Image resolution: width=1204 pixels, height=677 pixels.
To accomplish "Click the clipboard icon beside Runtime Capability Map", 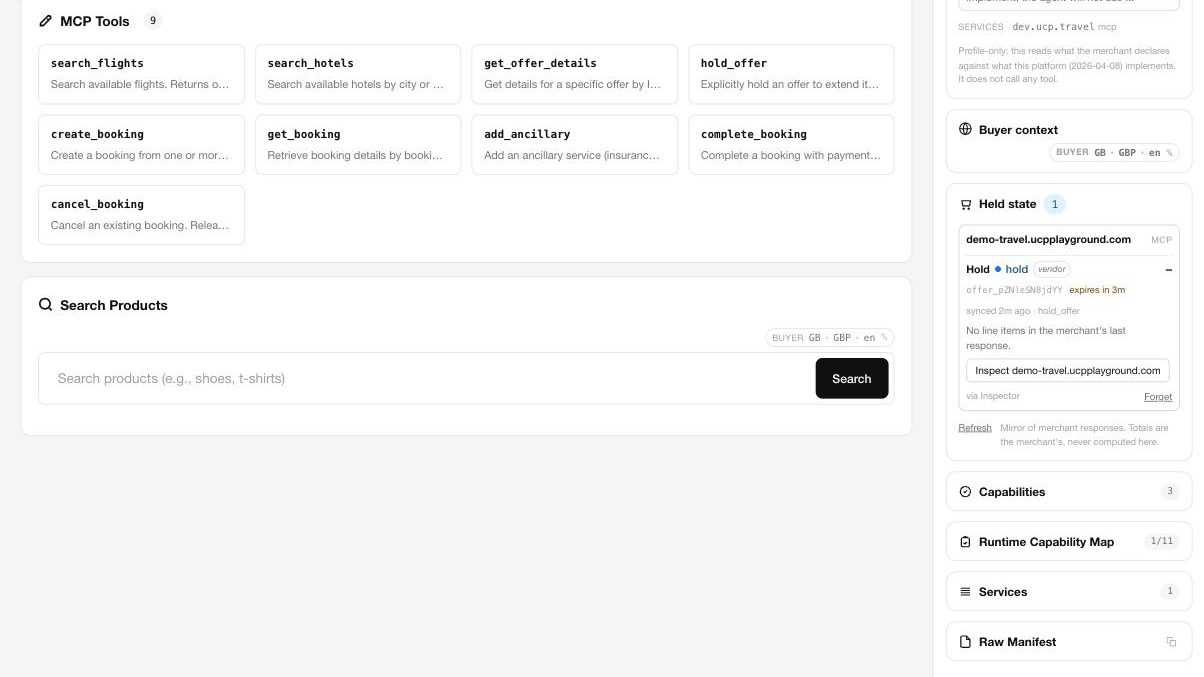I will 965,542.
